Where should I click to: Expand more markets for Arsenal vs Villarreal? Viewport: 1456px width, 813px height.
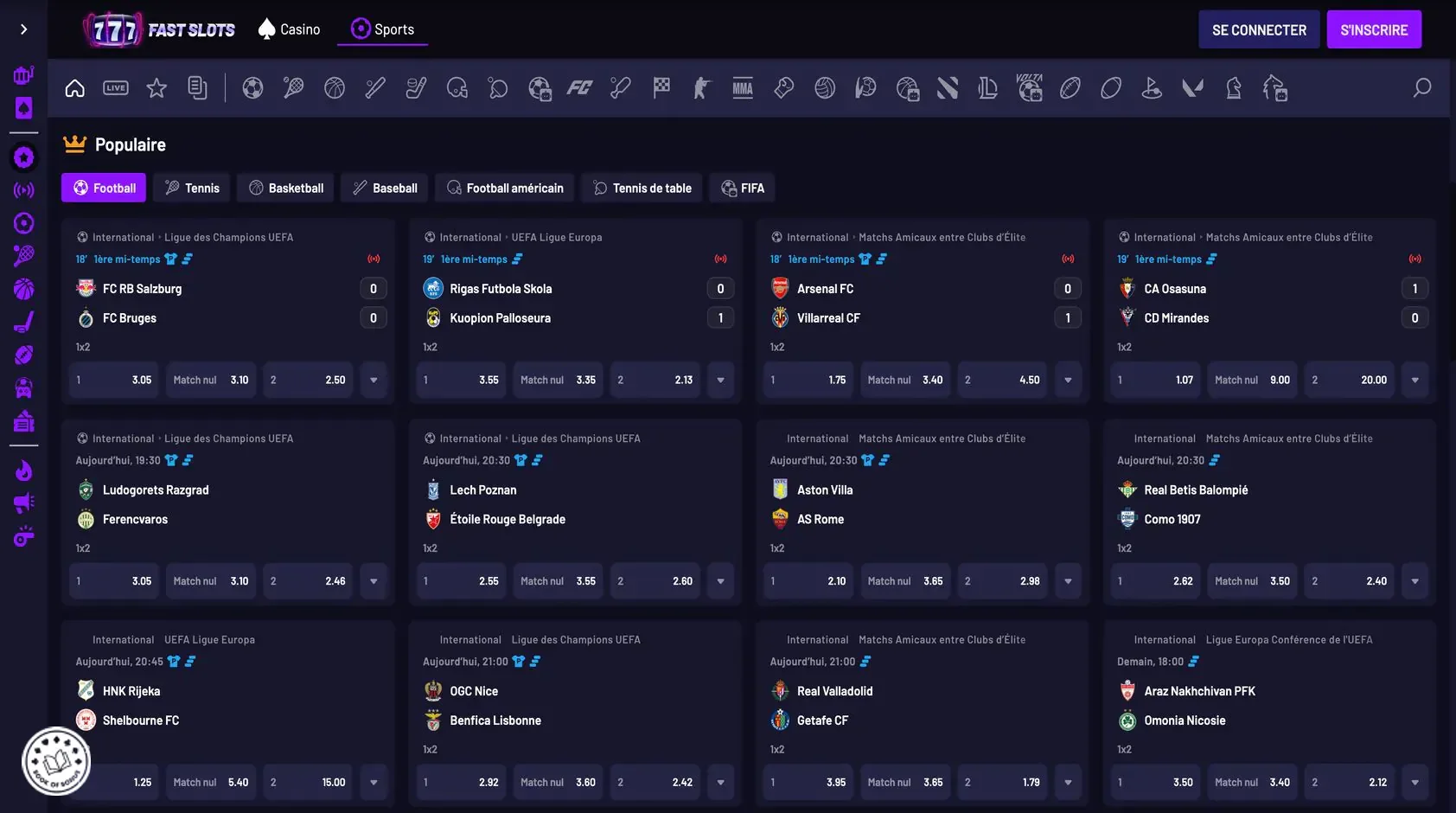pos(1068,380)
